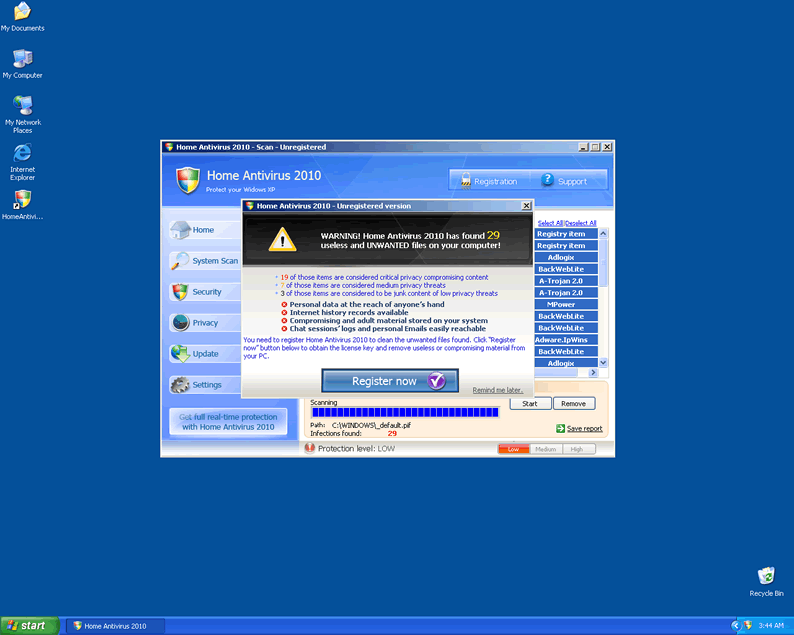Open the Update sidebar item
The width and height of the screenshot is (794, 635).
[204, 354]
